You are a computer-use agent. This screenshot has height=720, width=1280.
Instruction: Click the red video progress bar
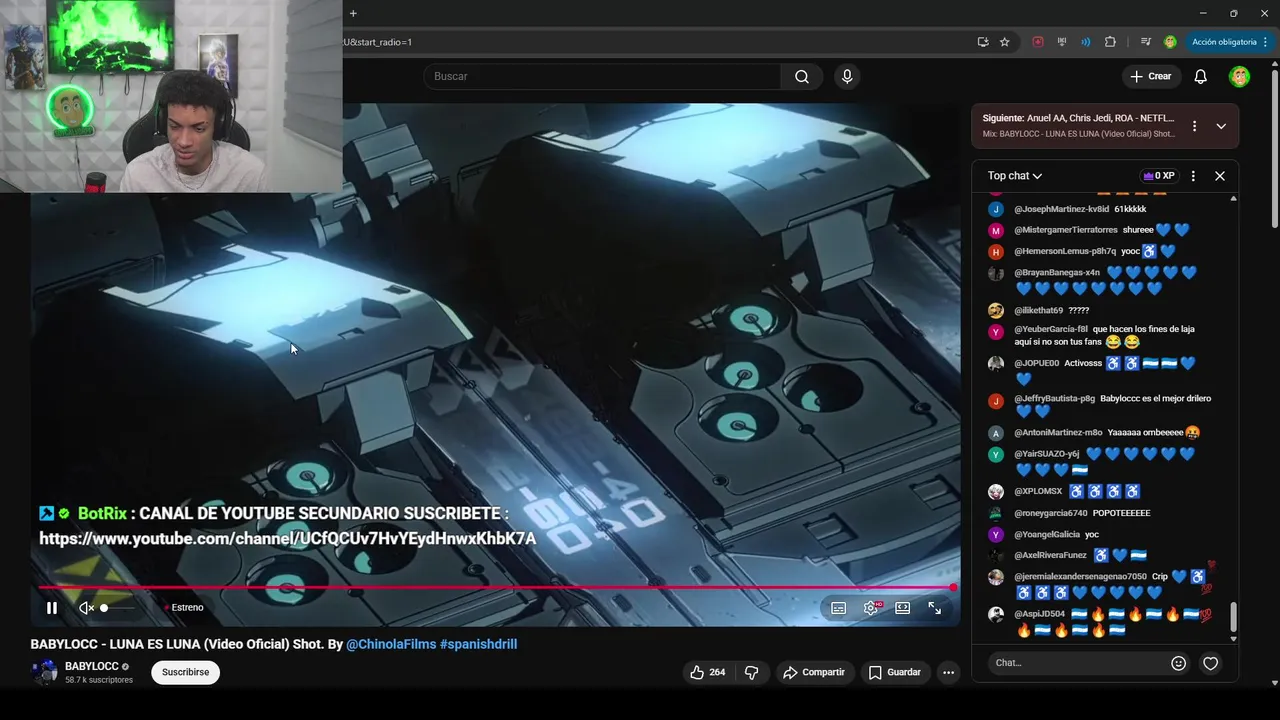[495, 587]
